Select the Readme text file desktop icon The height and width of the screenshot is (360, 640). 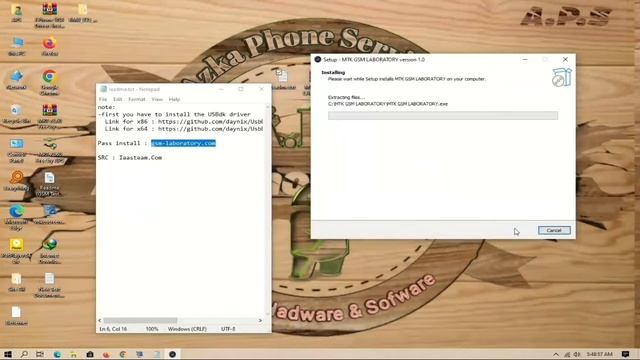pyautogui.click(x=49, y=184)
